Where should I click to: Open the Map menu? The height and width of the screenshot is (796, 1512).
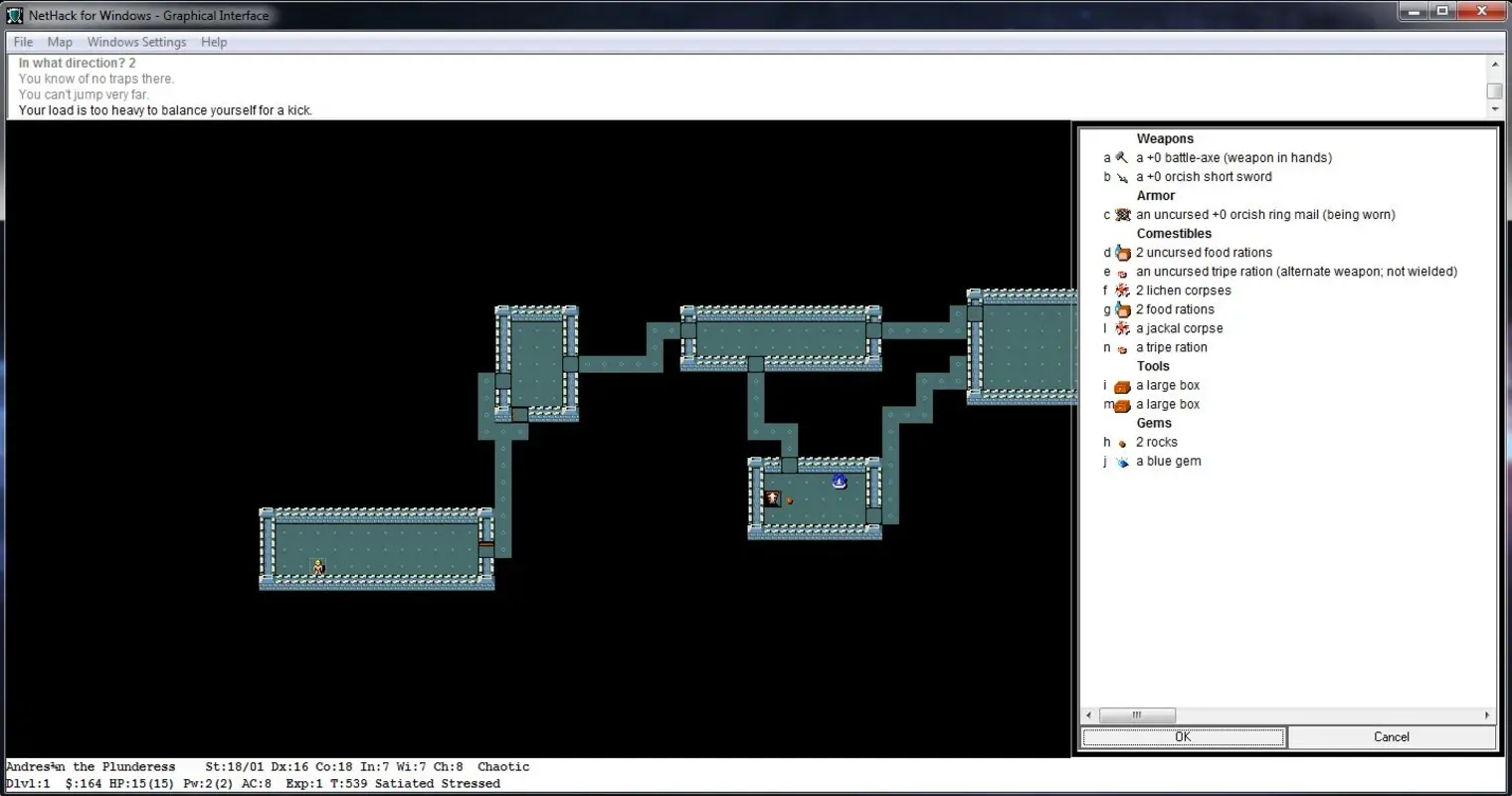pyautogui.click(x=60, y=42)
